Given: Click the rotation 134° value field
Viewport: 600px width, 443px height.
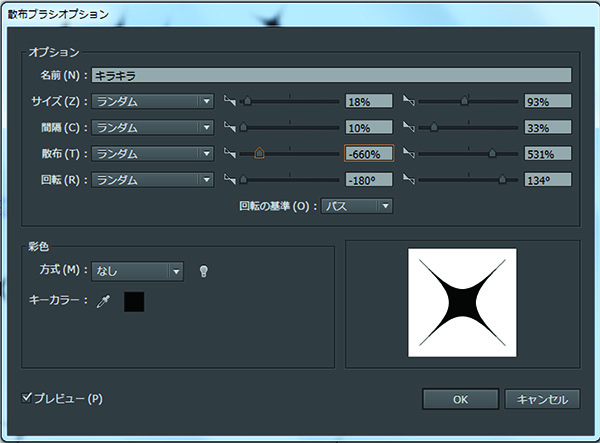Looking at the screenshot, I should tap(548, 180).
